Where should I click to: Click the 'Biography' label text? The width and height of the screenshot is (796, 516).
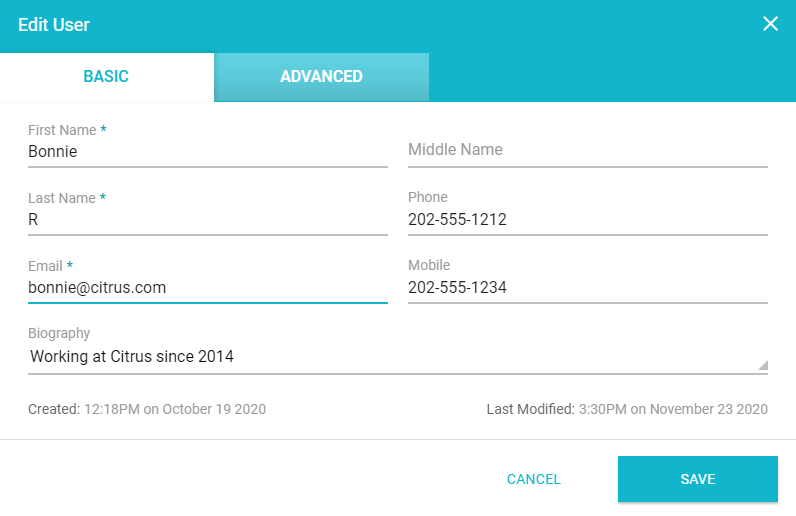click(59, 333)
